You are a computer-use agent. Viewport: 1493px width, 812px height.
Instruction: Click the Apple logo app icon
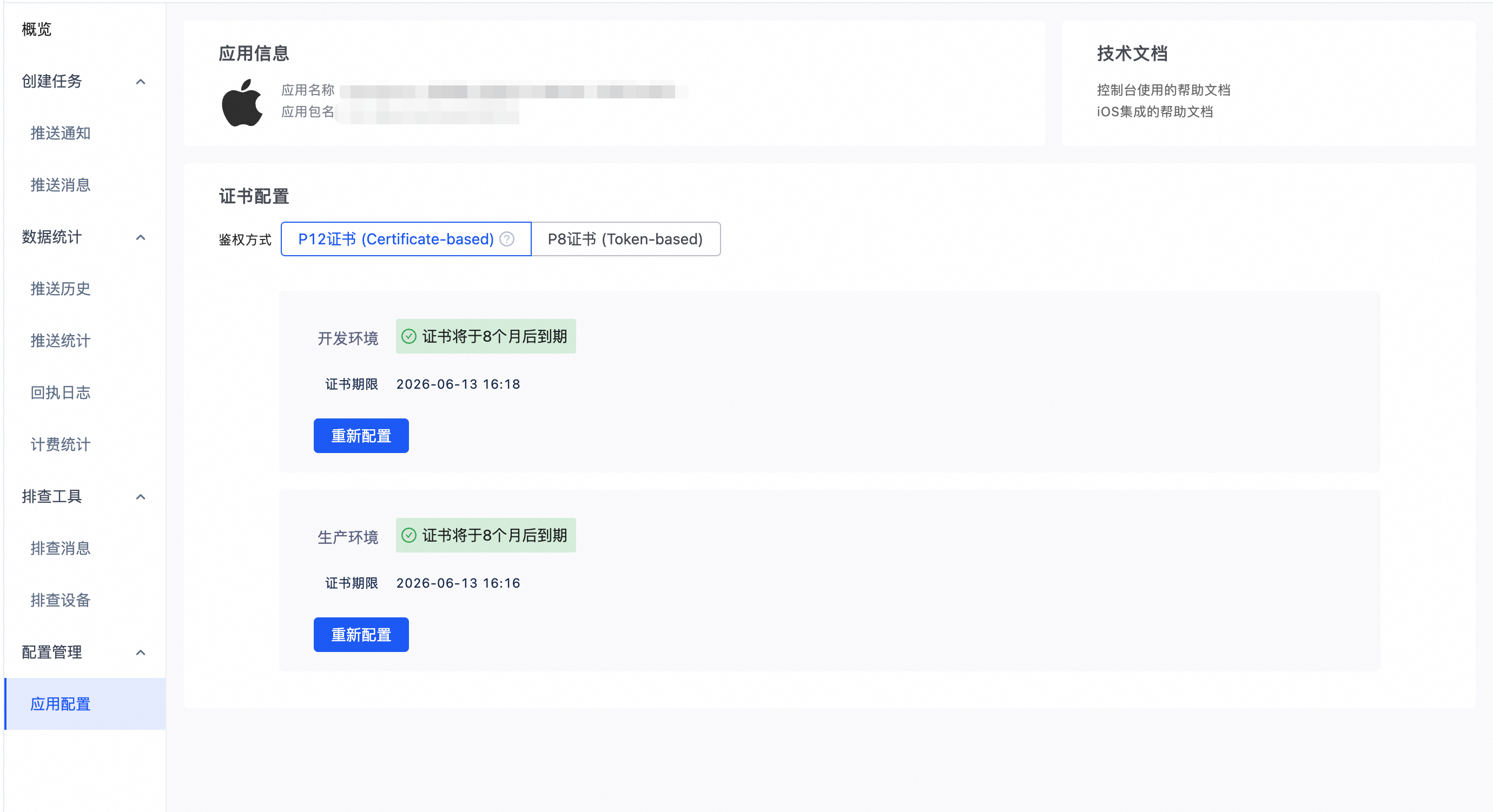pyautogui.click(x=242, y=103)
